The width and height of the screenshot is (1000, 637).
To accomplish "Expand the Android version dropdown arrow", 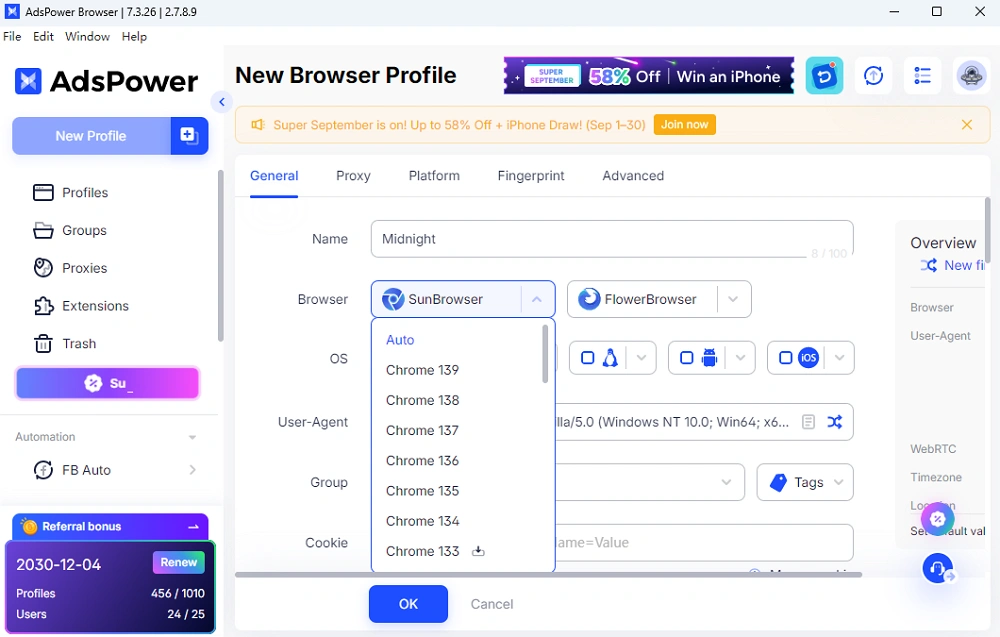I will 740,358.
